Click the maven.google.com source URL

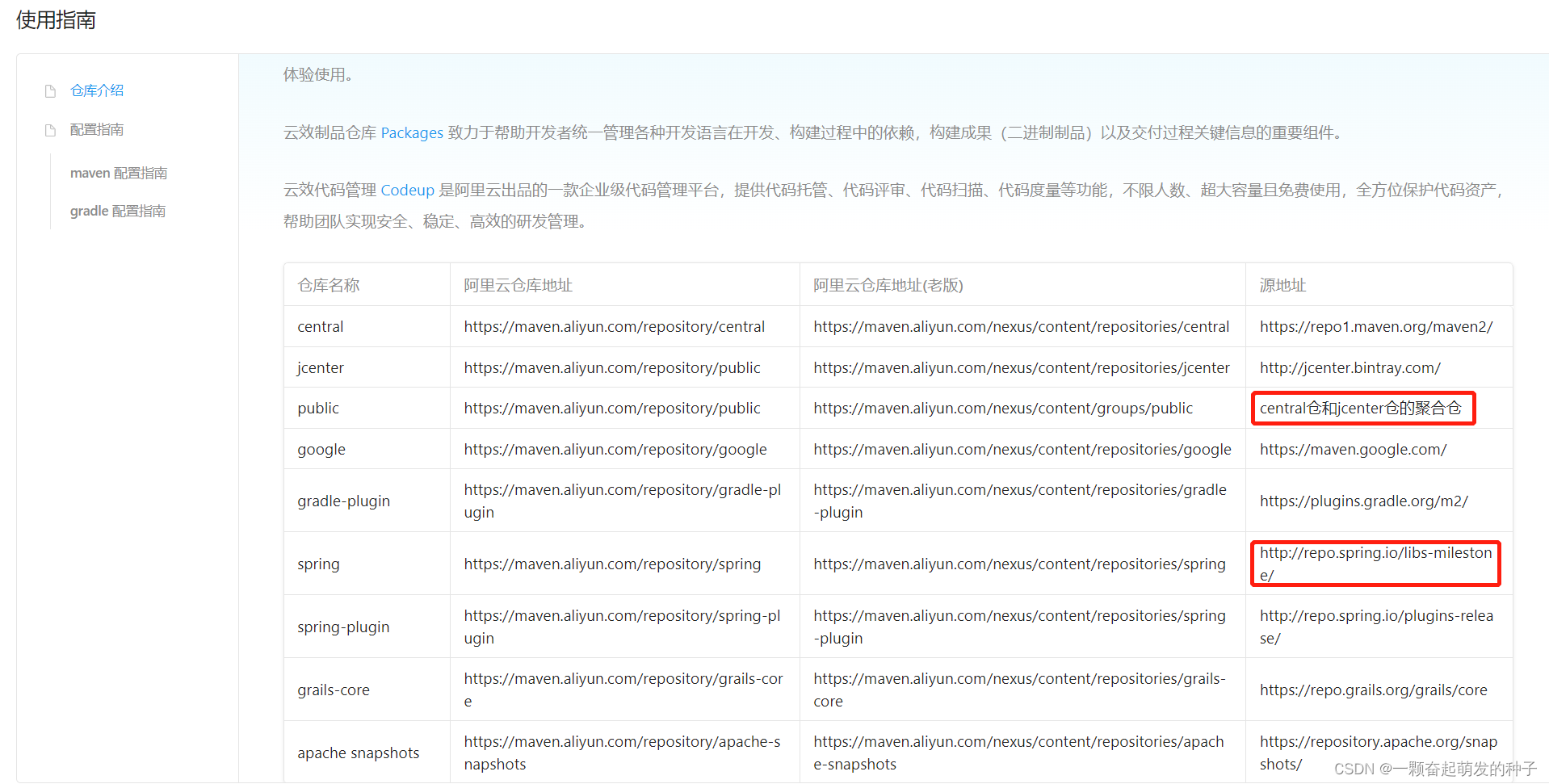[x=1354, y=449]
